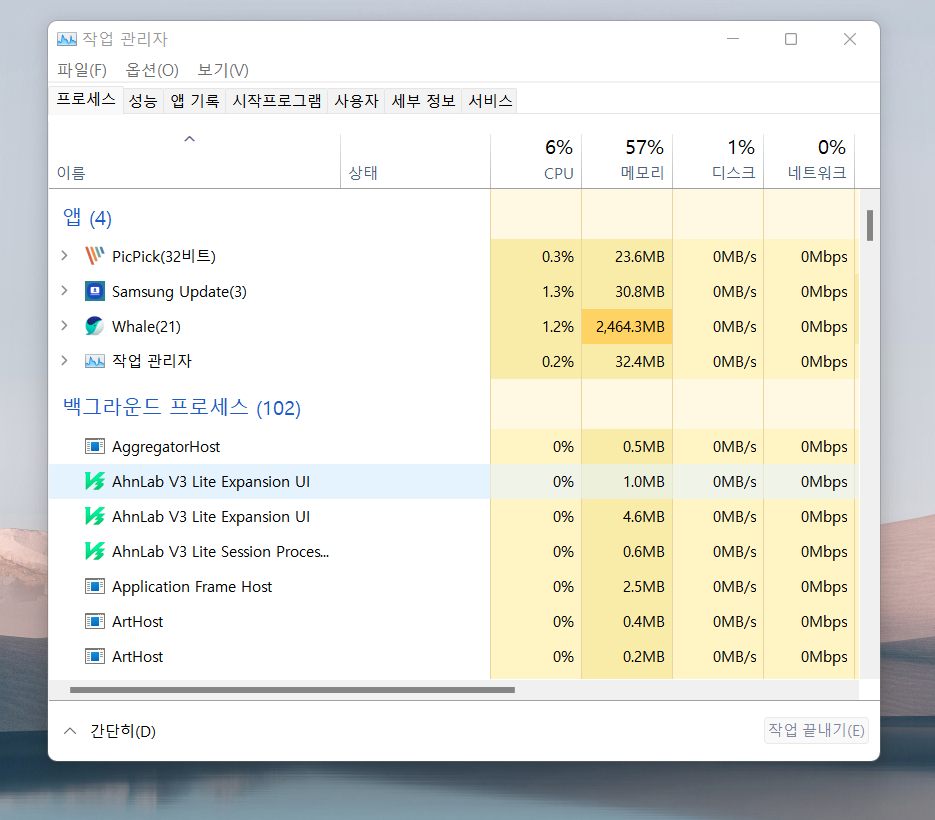Screen dimensions: 935x820
Task: Sort by the CPU column header
Action: pyautogui.click(x=535, y=160)
